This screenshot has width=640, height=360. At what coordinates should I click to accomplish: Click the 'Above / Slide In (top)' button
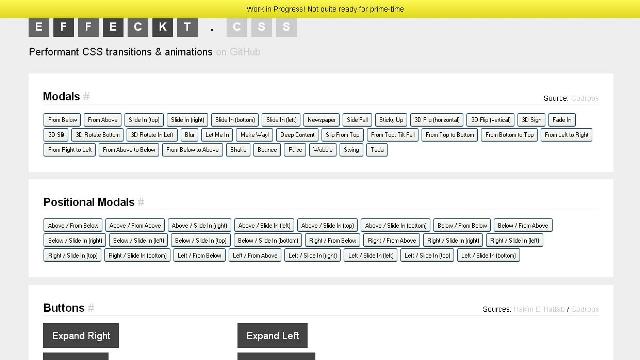pos(327,225)
